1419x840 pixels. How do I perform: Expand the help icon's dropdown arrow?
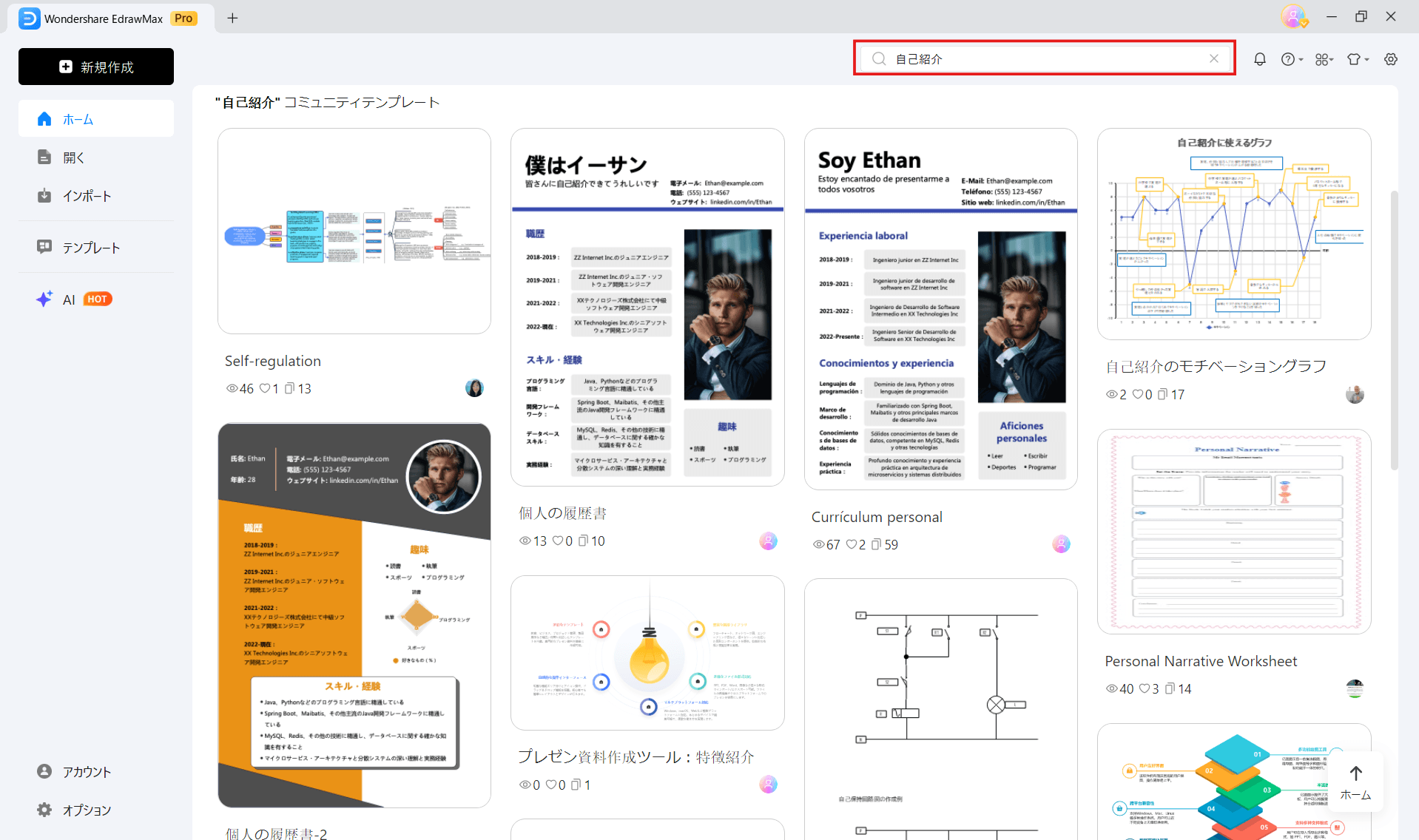[x=1299, y=59]
